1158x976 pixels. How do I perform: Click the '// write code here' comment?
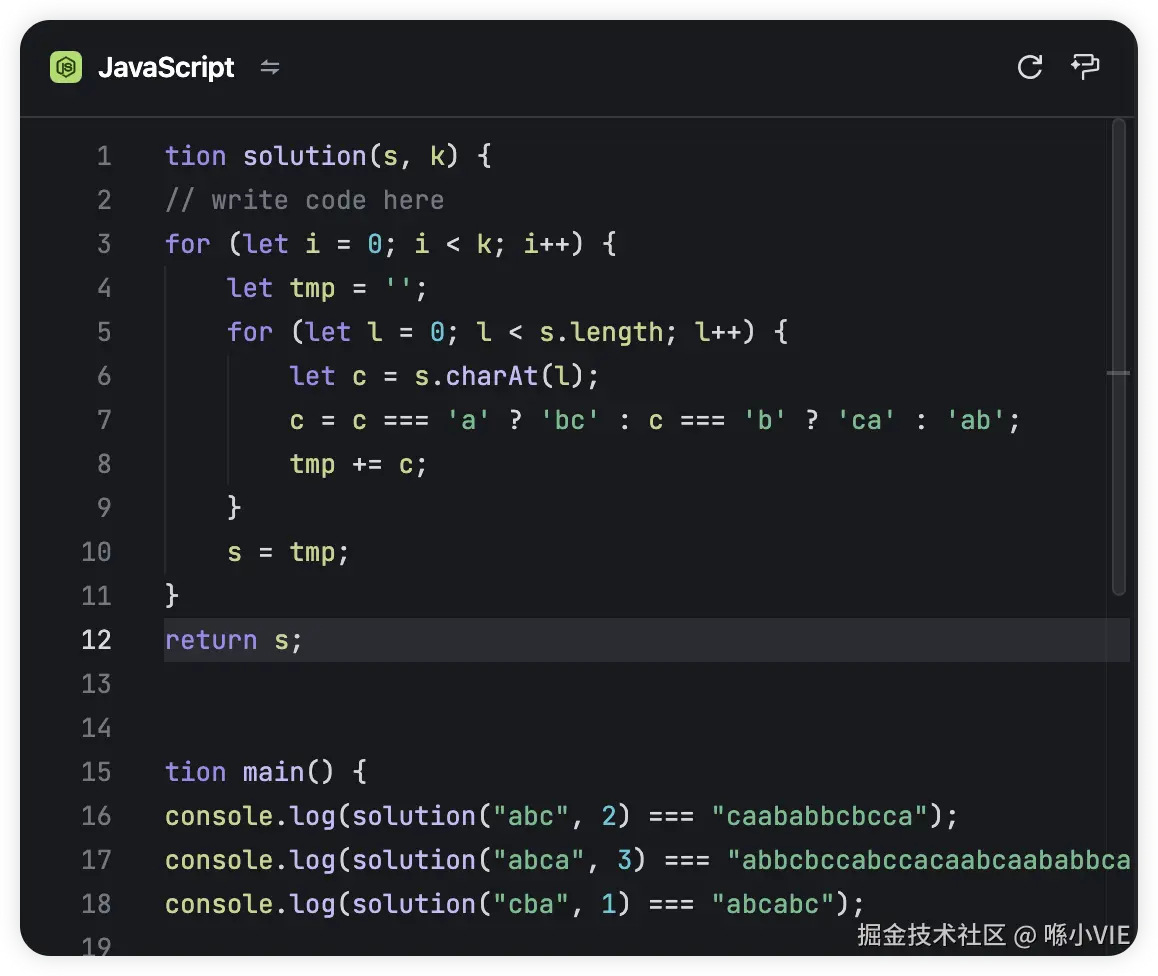(x=304, y=200)
